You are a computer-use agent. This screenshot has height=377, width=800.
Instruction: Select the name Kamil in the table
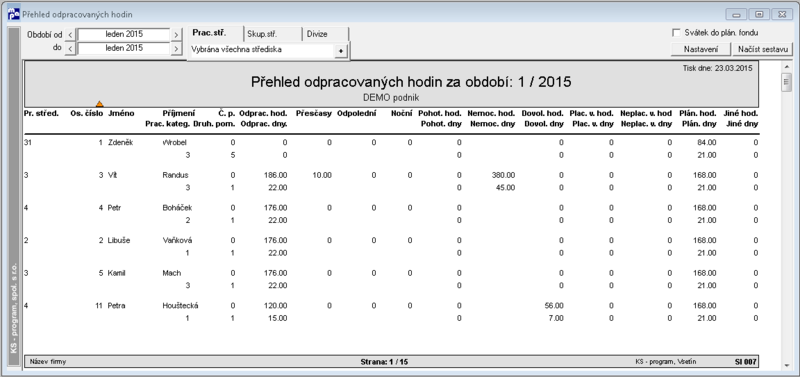[116, 273]
